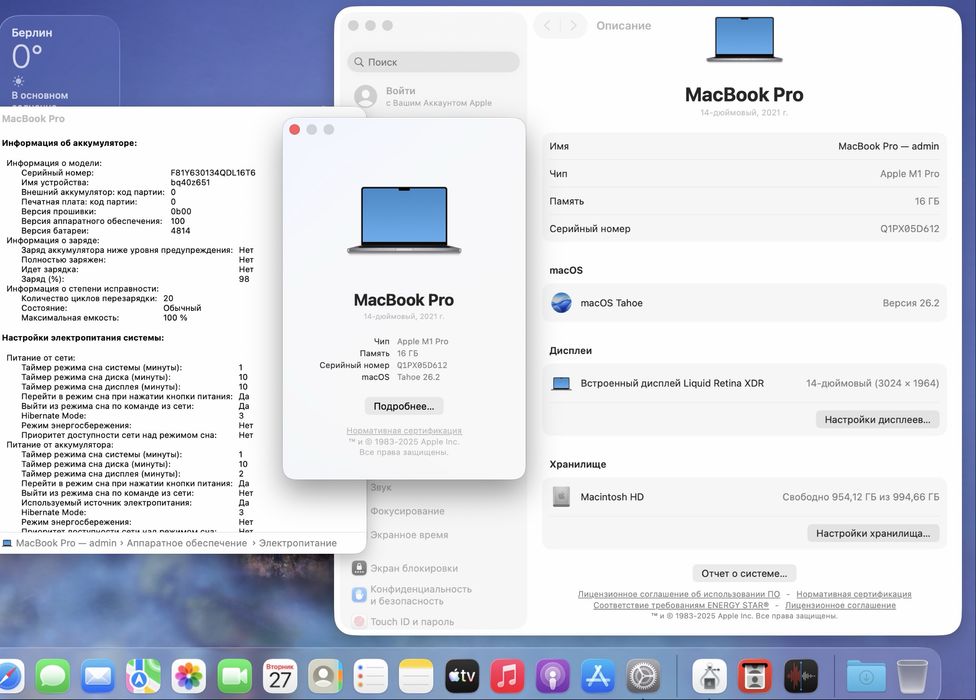The width and height of the screenshot is (976, 700).
Task: Click the built-in Liquid Retina display icon
Action: [x=561, y=384]
